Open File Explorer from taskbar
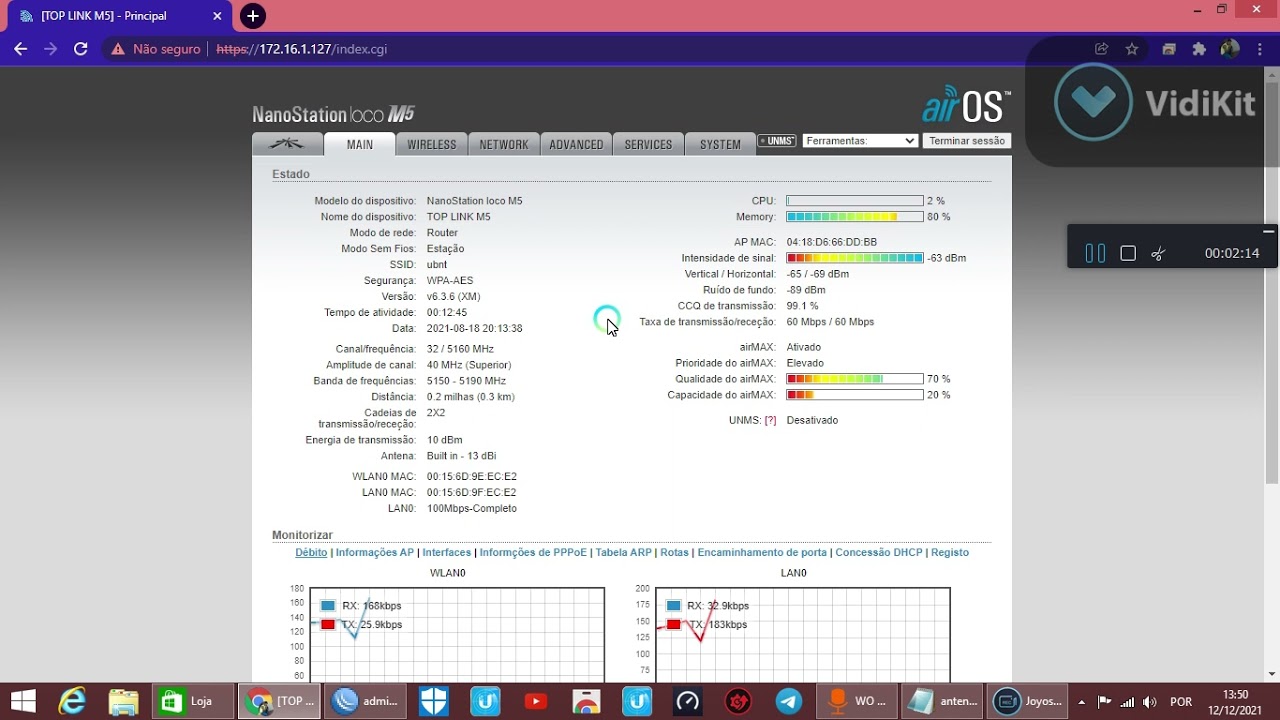 click(x=123, y=701)
